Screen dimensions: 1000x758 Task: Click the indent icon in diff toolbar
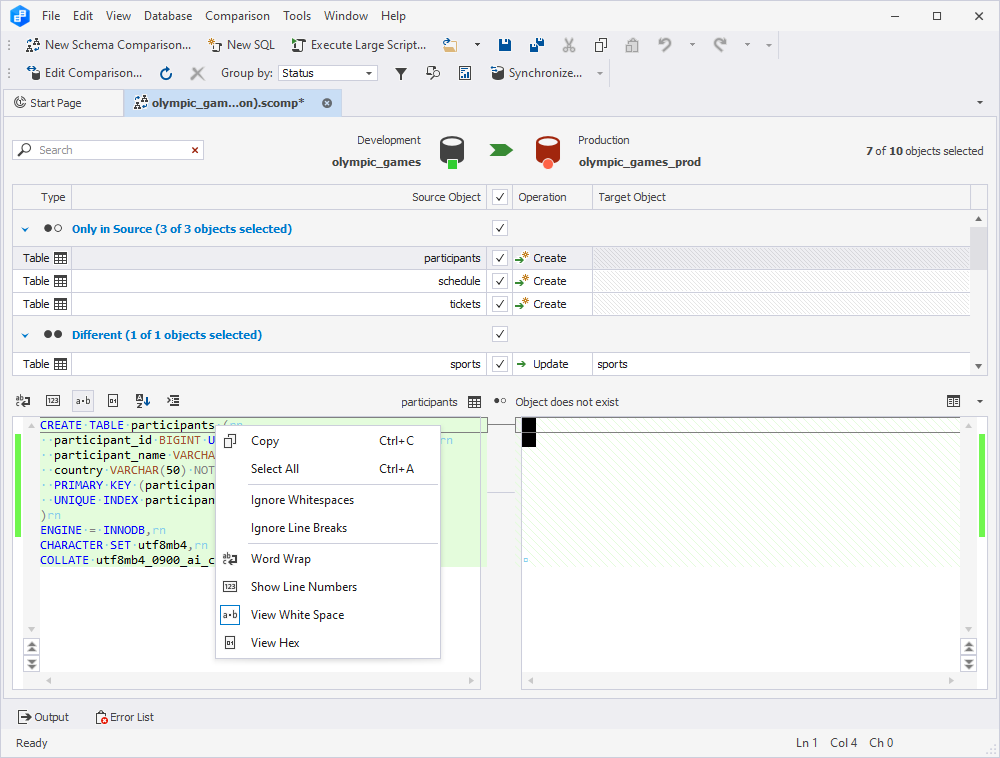173,400
